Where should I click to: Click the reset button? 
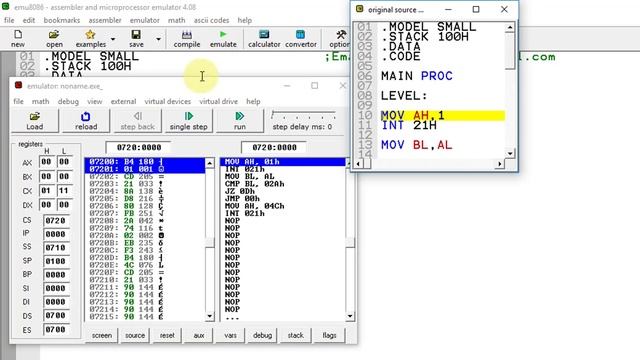[167, 335]
